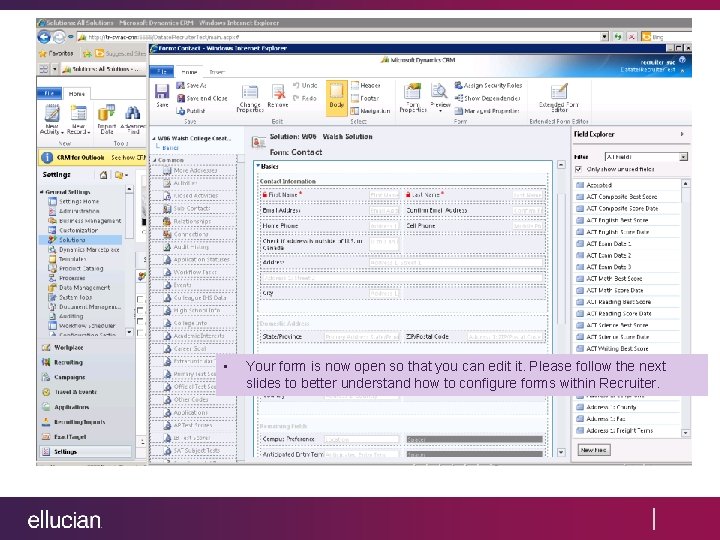Screen dimensions: 720x540
Task: Select Relationships in navigation list
Action: 192,221
